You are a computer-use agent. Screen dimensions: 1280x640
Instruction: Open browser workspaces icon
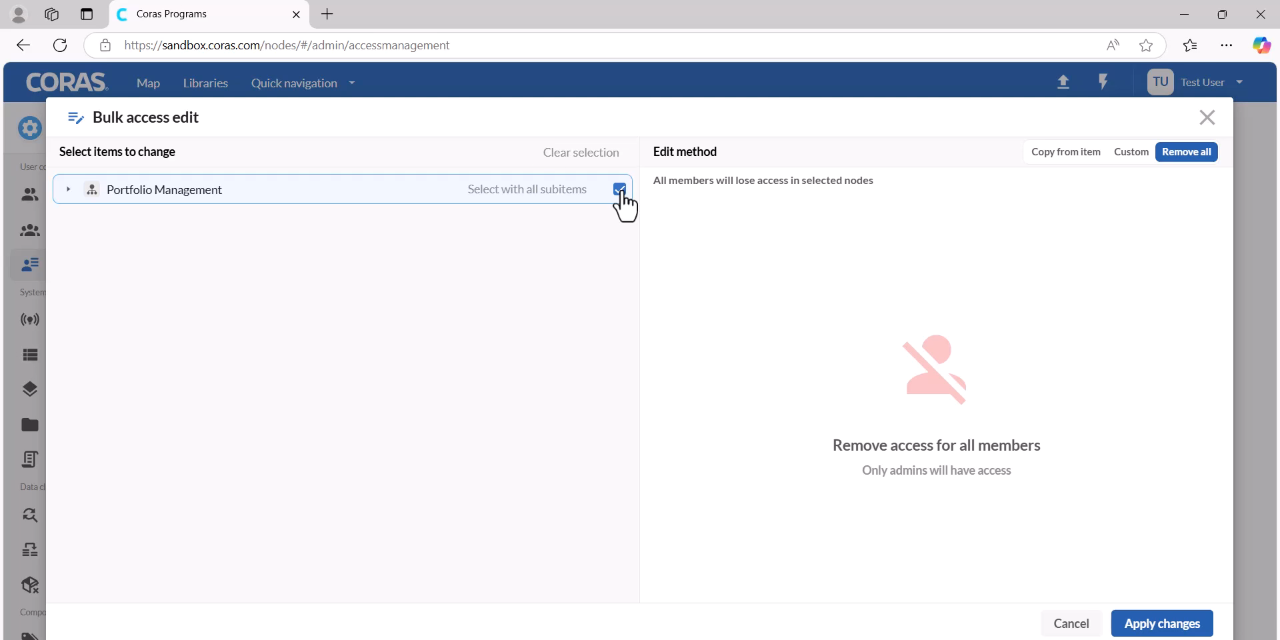pyautogui.click(x=52, y=14)
